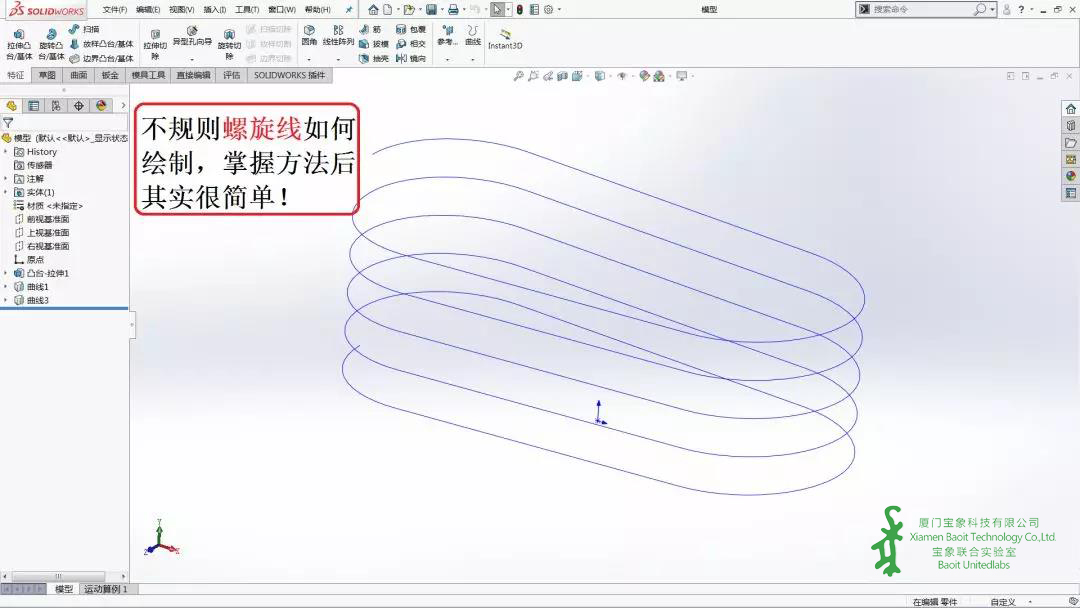
Task: Open the Appearances tab in right task pane
Action: [1071, 176]
